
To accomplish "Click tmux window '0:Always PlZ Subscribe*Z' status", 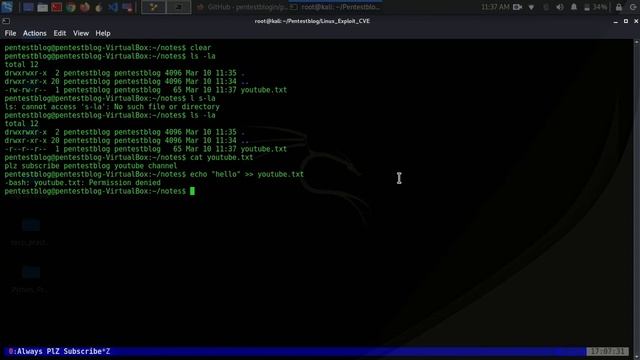I will [60, 351].
